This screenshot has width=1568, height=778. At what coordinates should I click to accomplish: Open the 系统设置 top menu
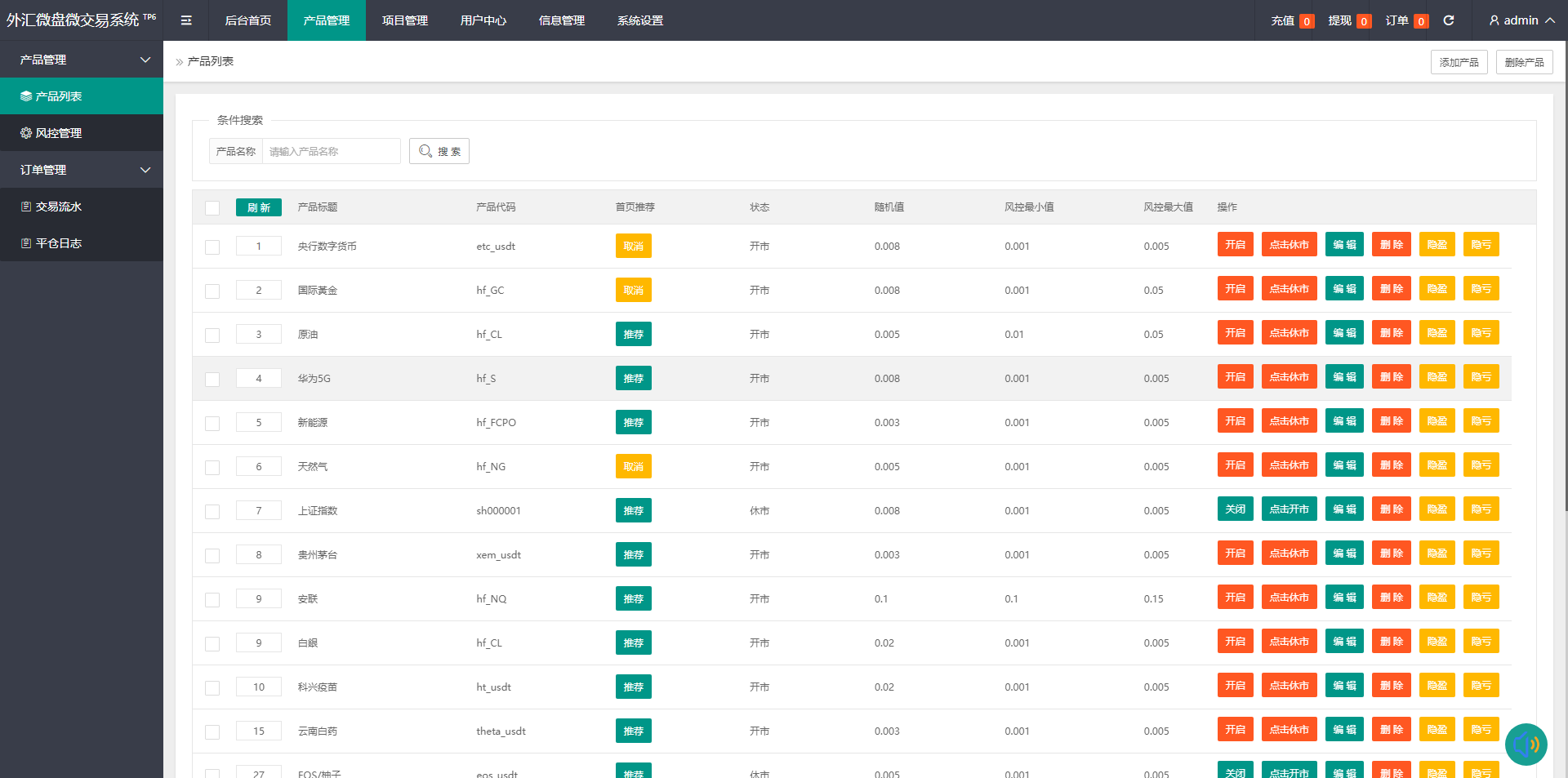tap(640, 20)
